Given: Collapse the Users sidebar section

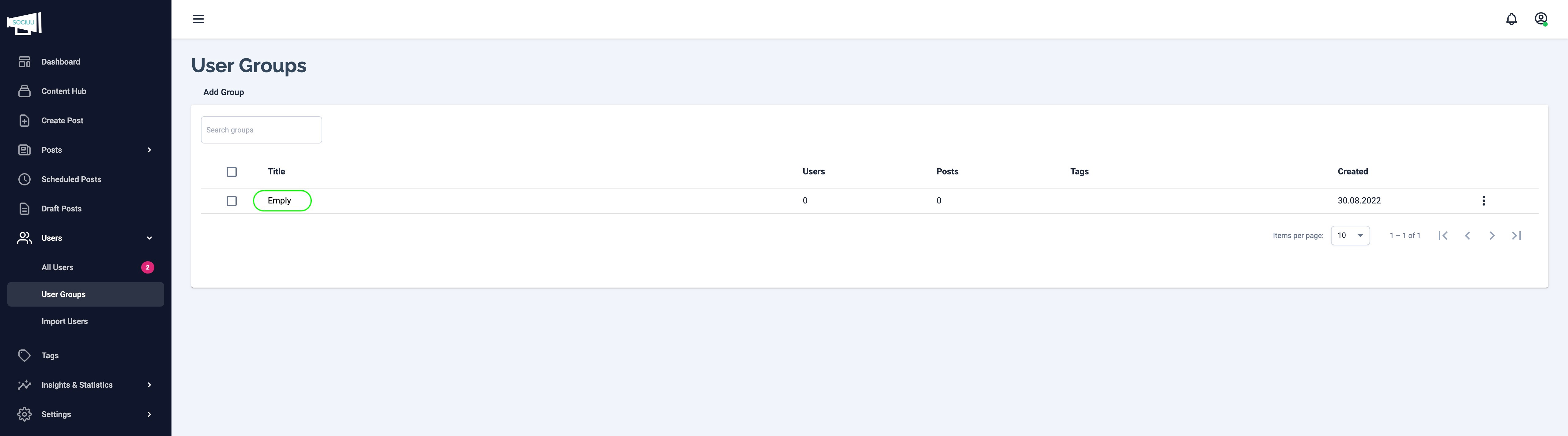Looking at the screenshot, I should click(x=85, y=238).
